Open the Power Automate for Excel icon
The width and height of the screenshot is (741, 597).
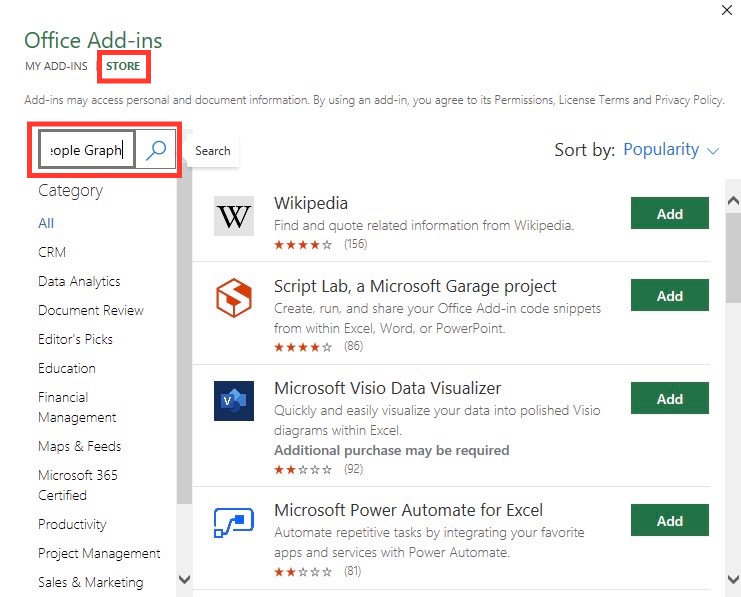(234, 523)
